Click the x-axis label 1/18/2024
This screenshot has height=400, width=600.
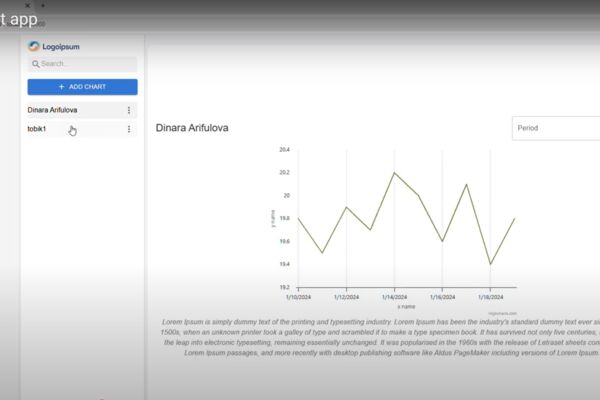[x=491, y=297]
